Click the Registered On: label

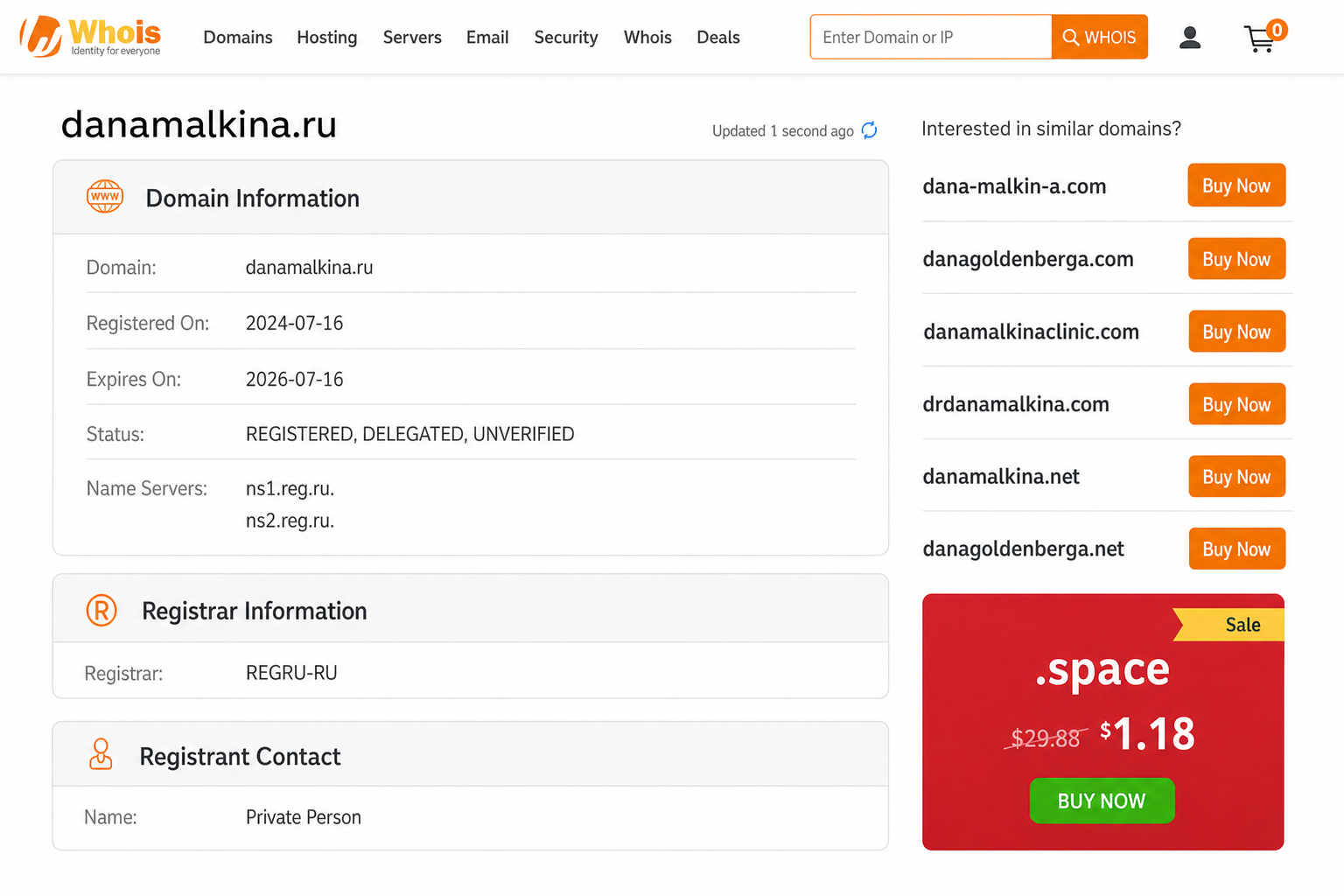click(x=148, y=324)
